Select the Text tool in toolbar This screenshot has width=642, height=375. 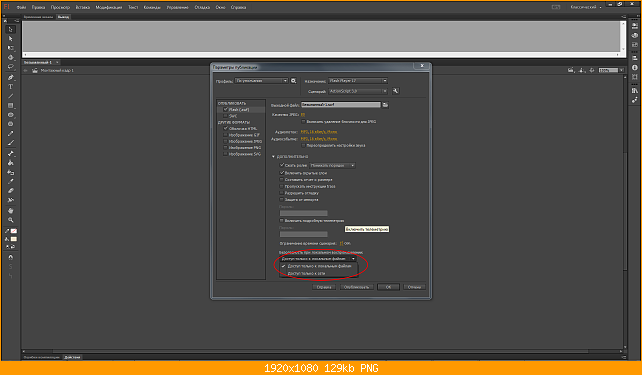(x=11, y=87)
